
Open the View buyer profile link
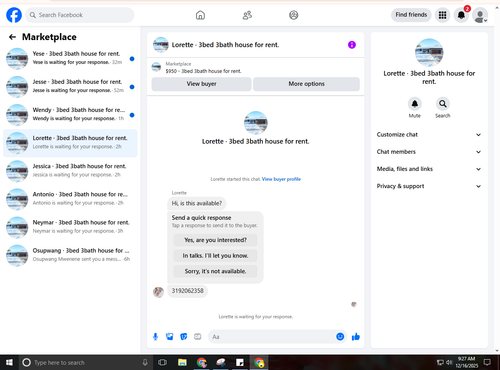[281, 179]
